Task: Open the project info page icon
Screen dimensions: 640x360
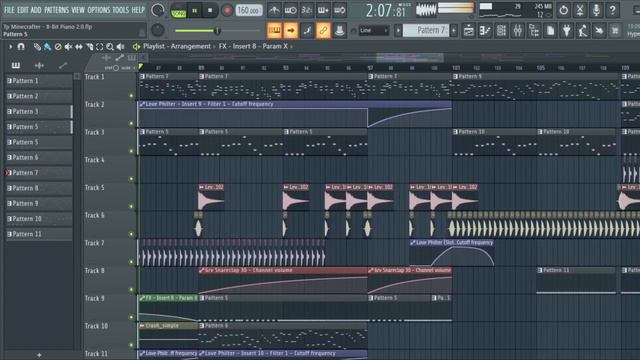Action: click(550, 30)
